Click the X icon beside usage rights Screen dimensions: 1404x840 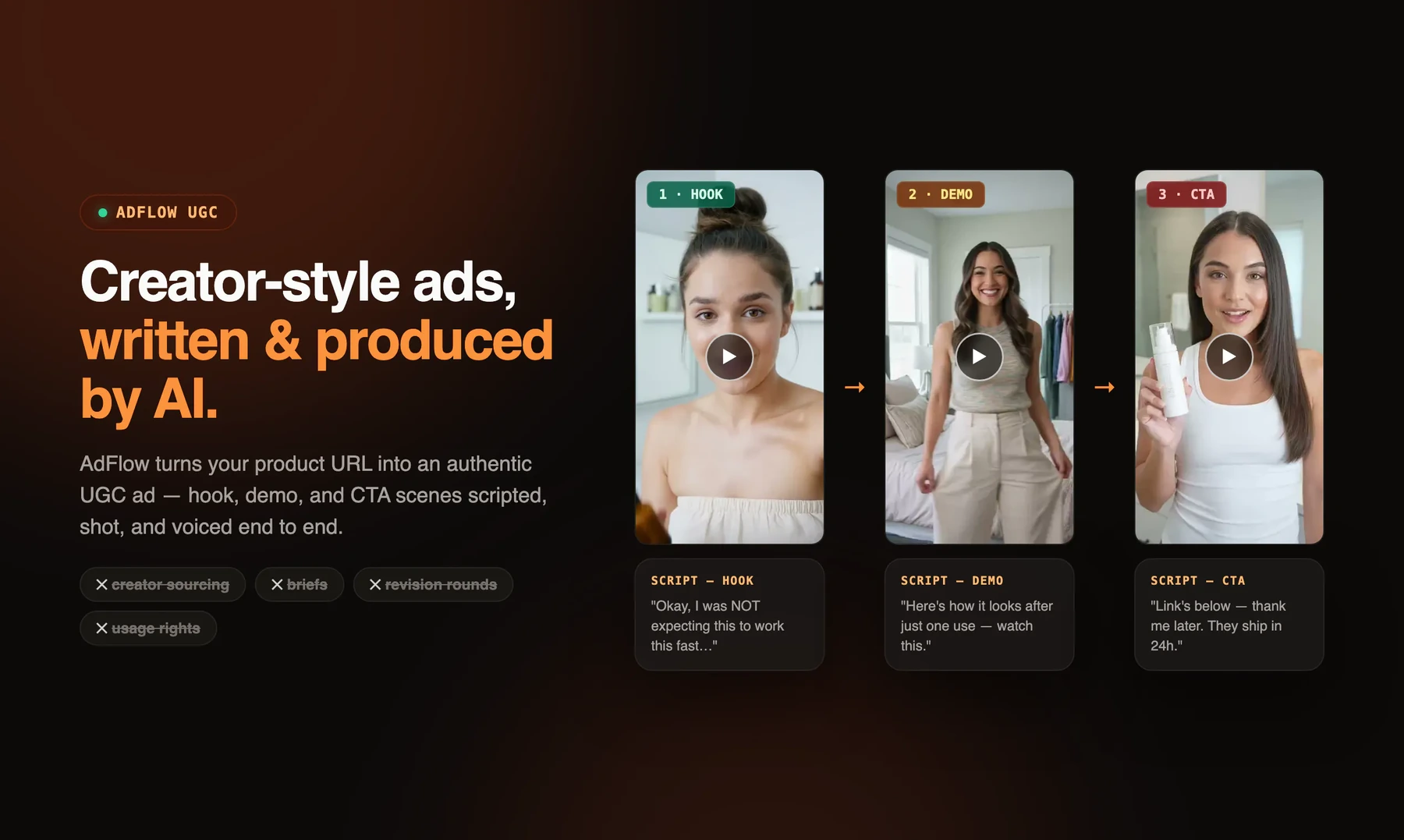point(101,629)
